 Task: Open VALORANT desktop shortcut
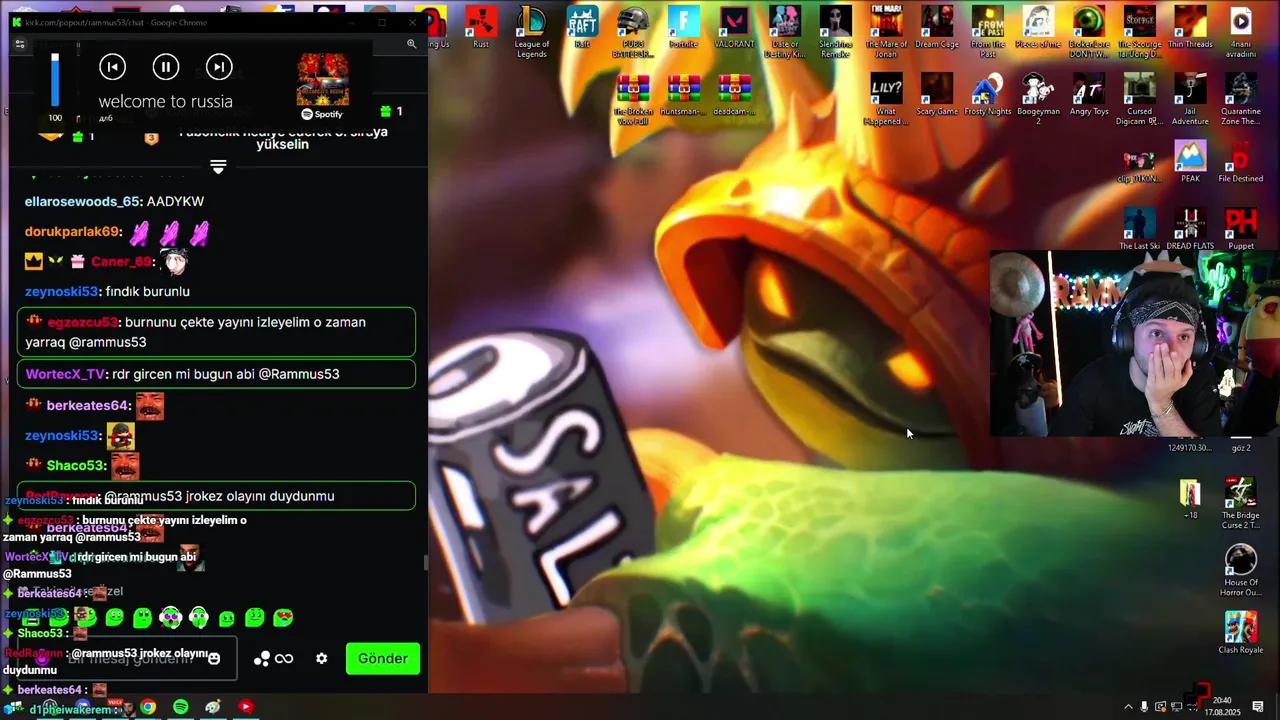pyautogui.click(x=734, y=28)
